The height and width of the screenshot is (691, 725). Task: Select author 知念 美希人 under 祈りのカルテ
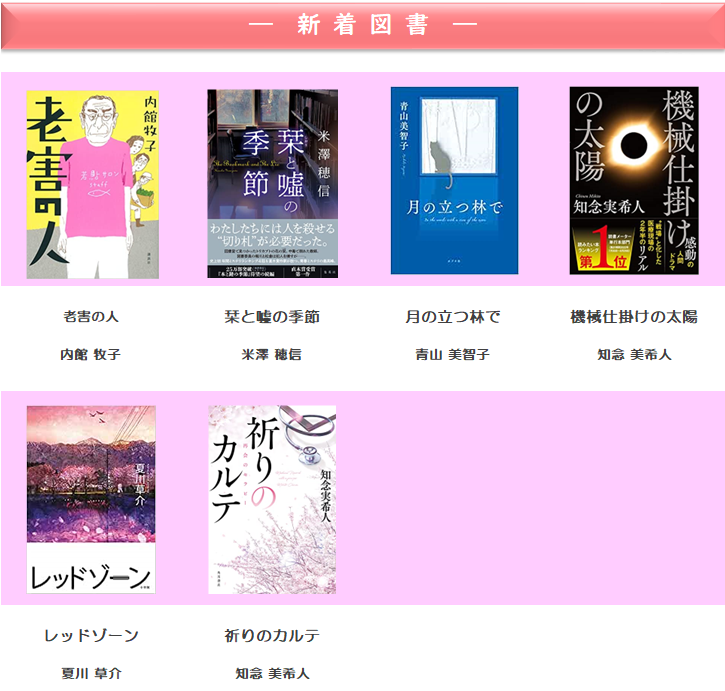[x=272, y=673]
